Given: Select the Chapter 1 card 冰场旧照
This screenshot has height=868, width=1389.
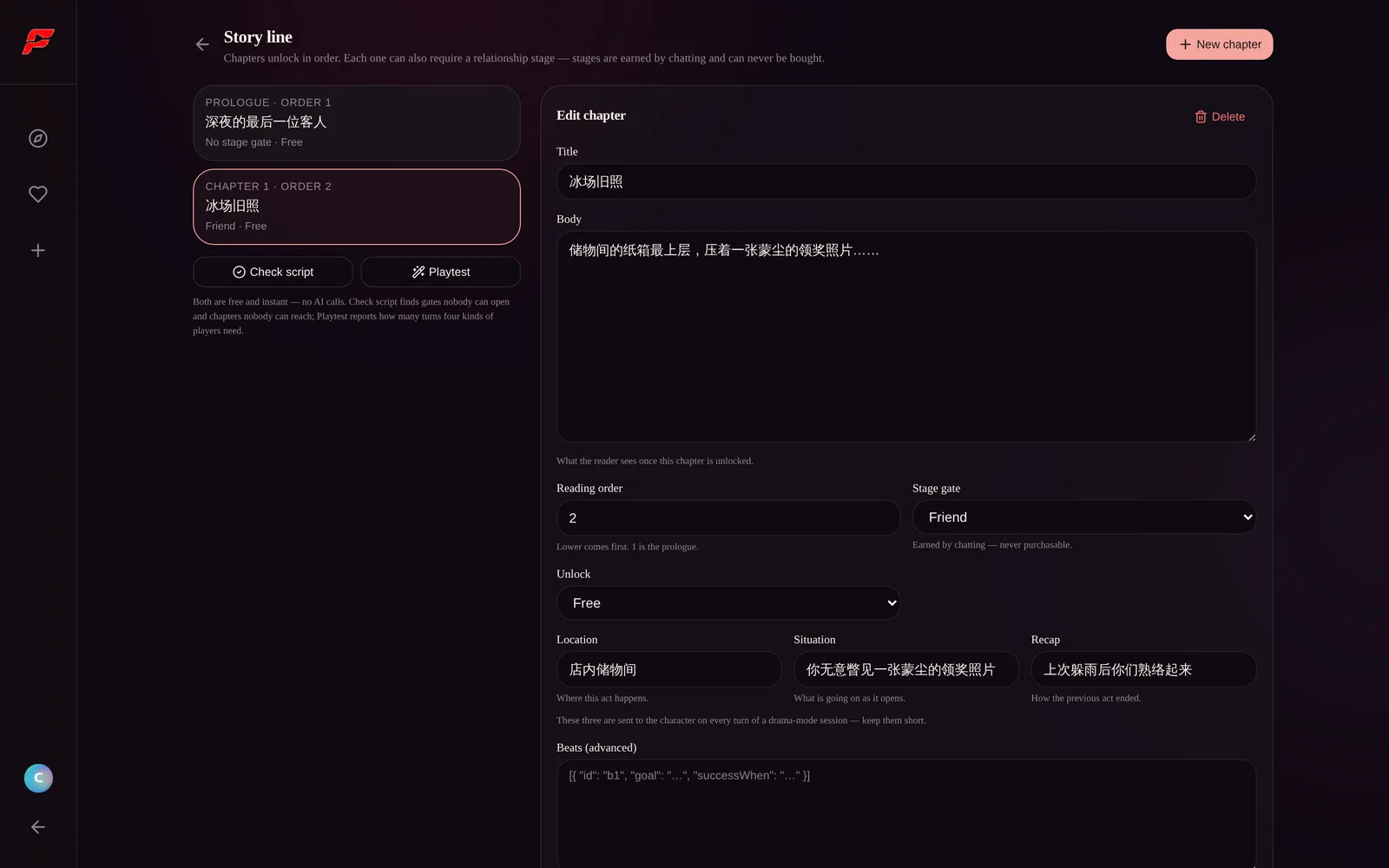Looking at the screenshot, I should 357,207.
